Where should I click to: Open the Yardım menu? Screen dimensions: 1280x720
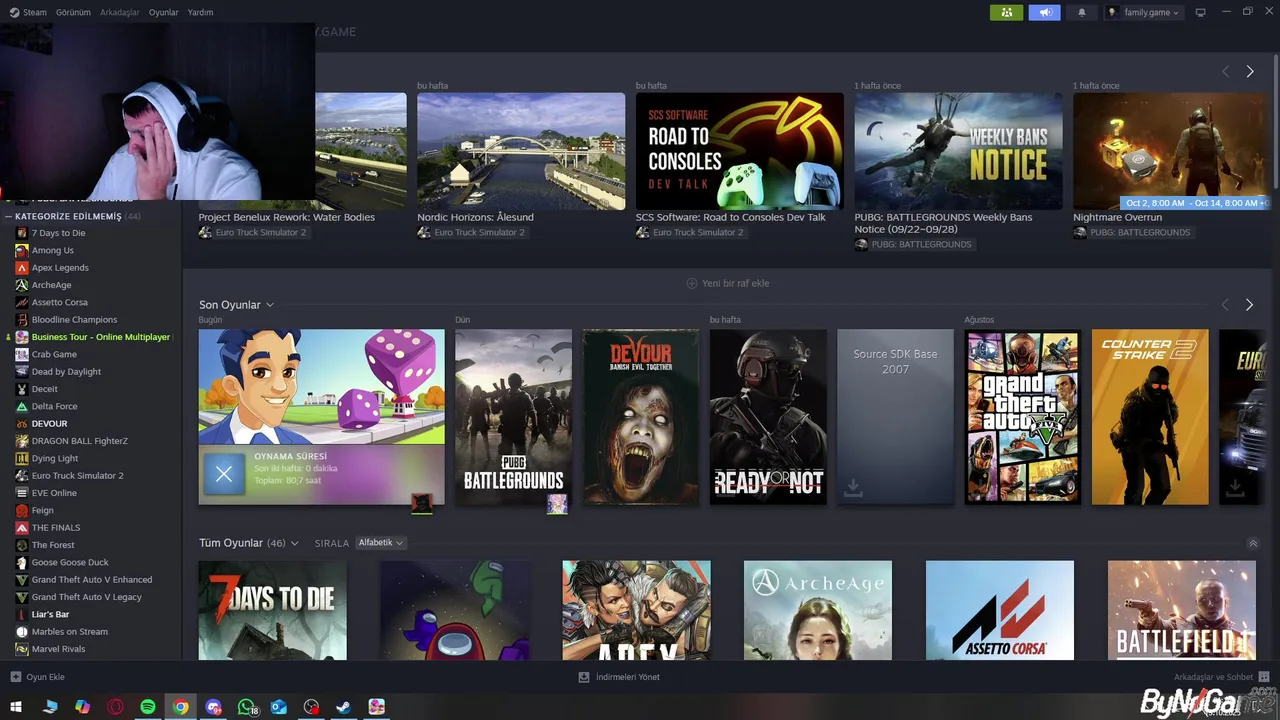(x=200, y=12)
